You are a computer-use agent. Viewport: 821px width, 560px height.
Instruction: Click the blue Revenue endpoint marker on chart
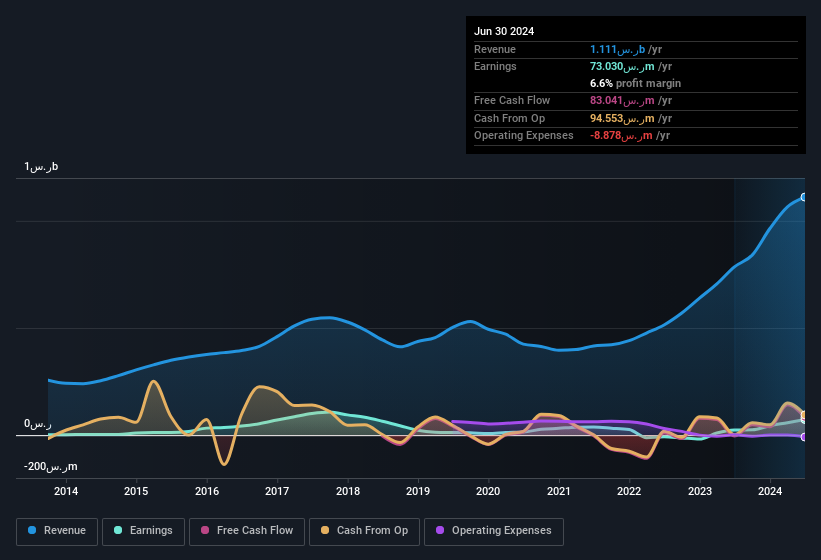[x=803, y=197]
